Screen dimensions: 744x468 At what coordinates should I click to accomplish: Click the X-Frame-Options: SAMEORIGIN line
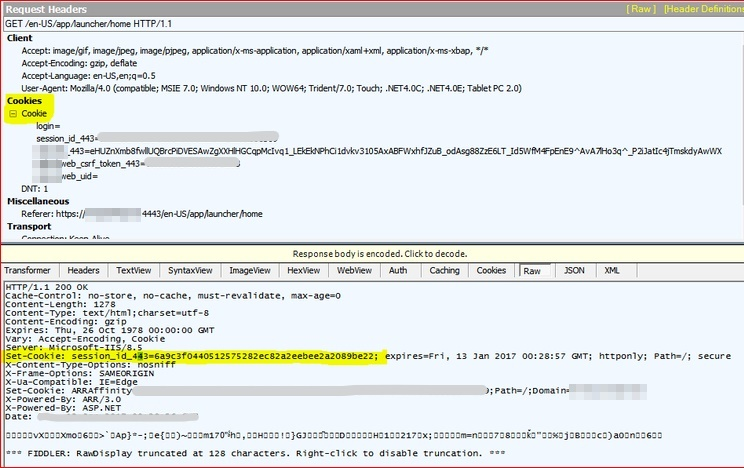(79, 374)
